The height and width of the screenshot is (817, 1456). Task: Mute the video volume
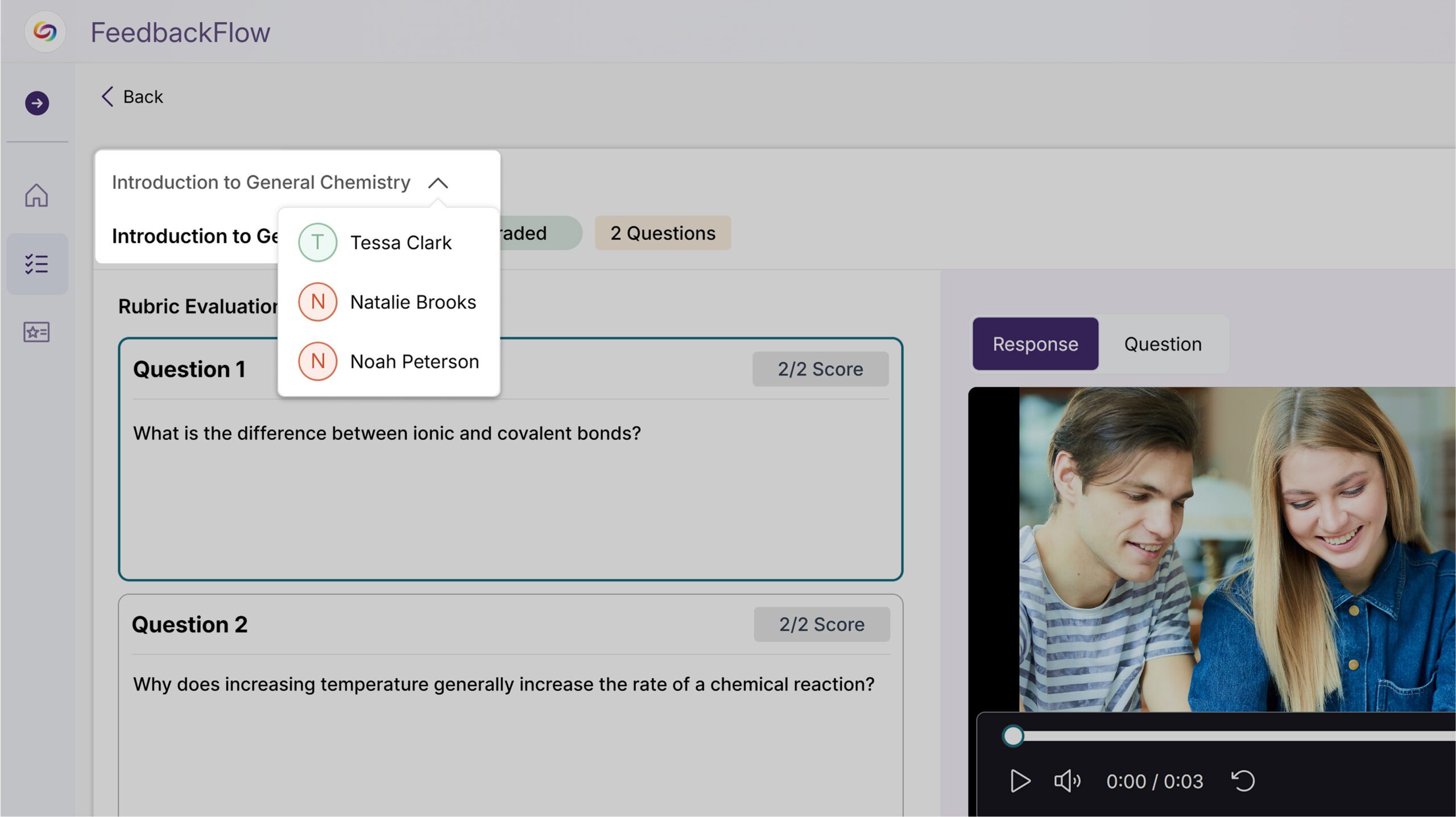pyautogui.click(x=1067, y=781)
